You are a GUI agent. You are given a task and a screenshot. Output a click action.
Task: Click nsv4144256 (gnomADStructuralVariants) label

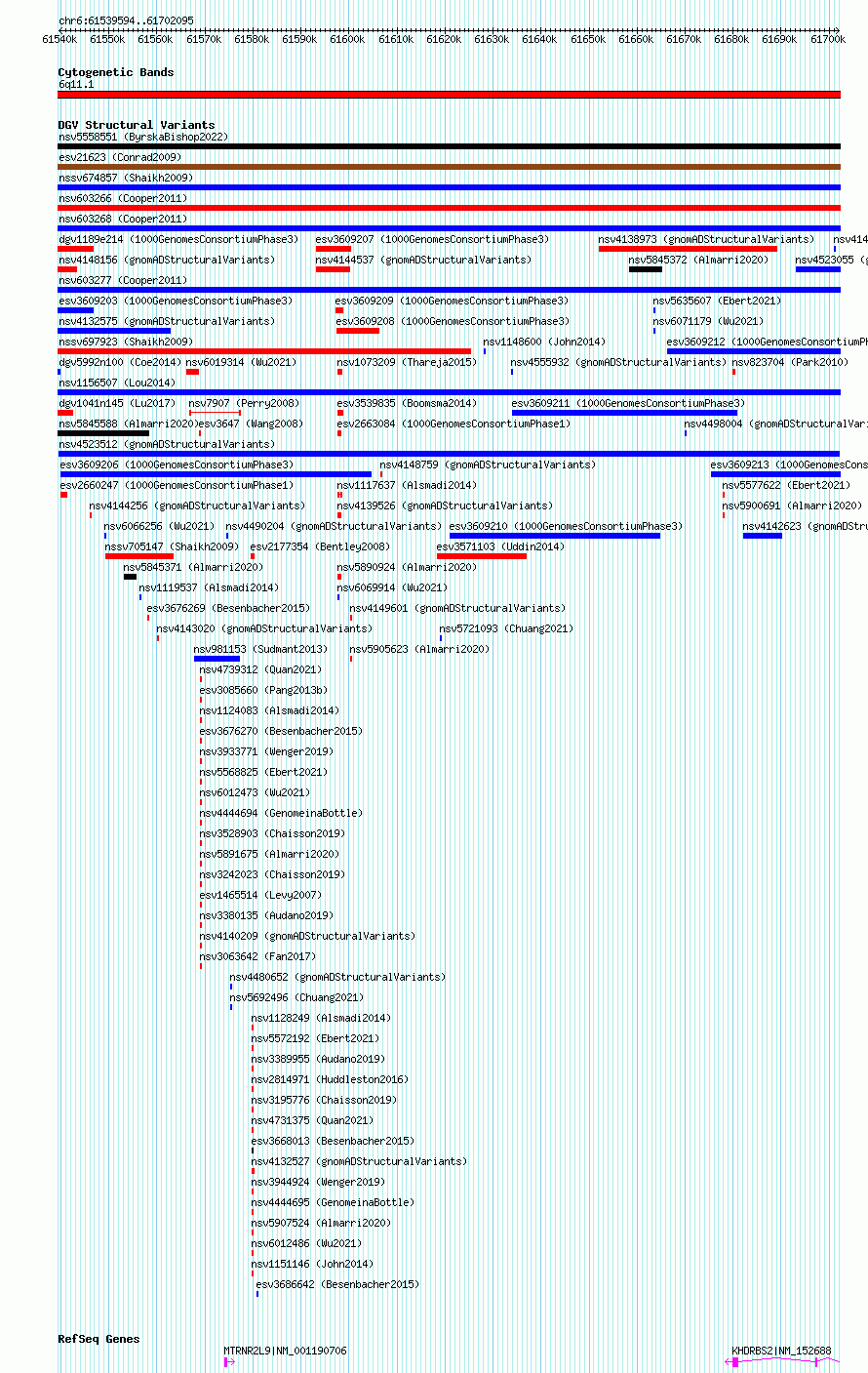pyautogui.click(x=197, y=505)
